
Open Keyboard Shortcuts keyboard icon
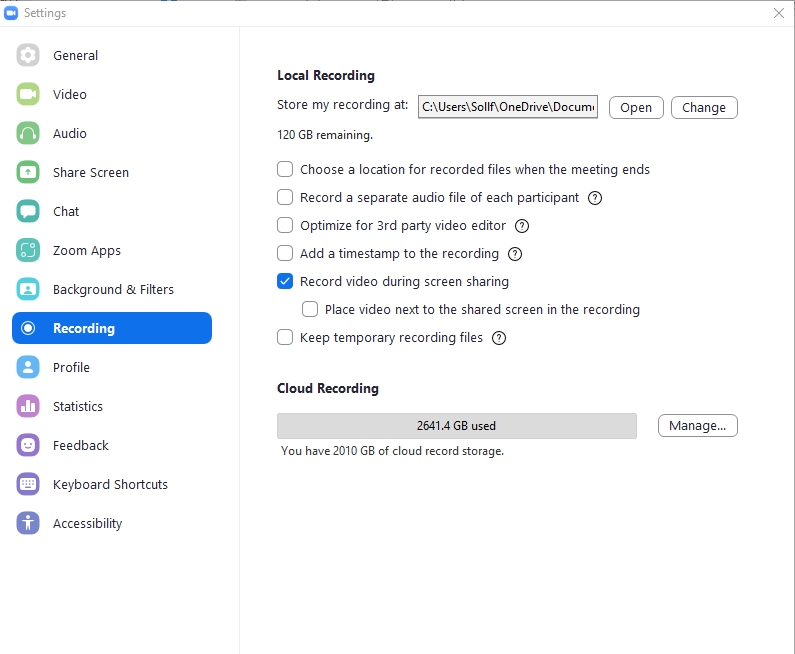(28, 485)
